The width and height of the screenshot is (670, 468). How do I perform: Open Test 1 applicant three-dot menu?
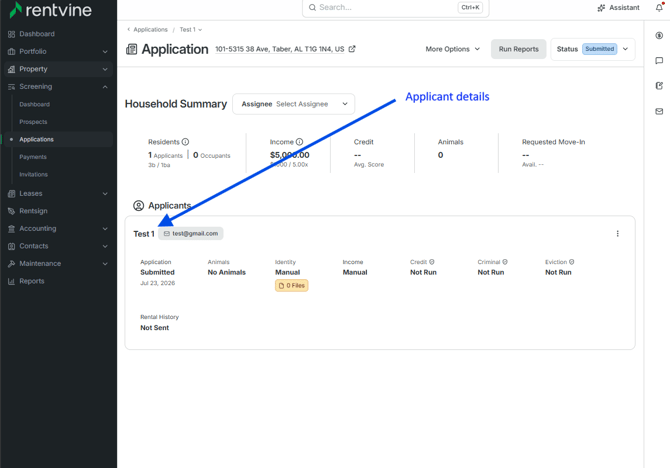pyautogui.click(x=617, y=234)
